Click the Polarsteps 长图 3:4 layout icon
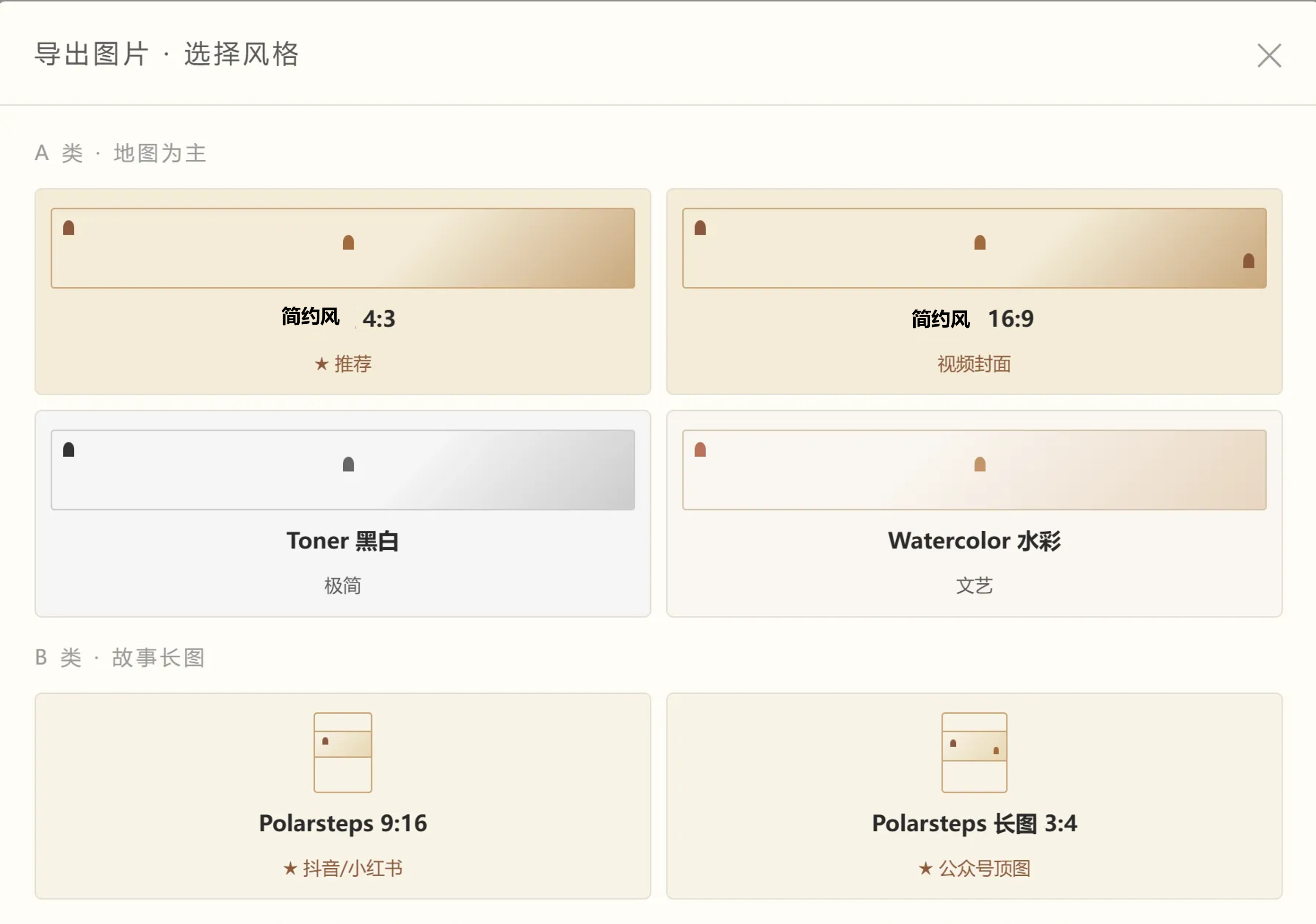 (974, 752)
